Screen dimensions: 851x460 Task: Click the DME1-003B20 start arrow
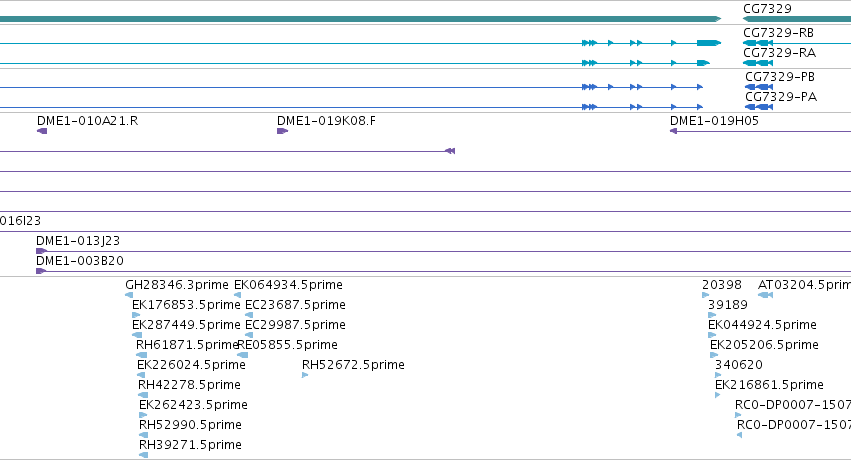[x=41, y=271]
